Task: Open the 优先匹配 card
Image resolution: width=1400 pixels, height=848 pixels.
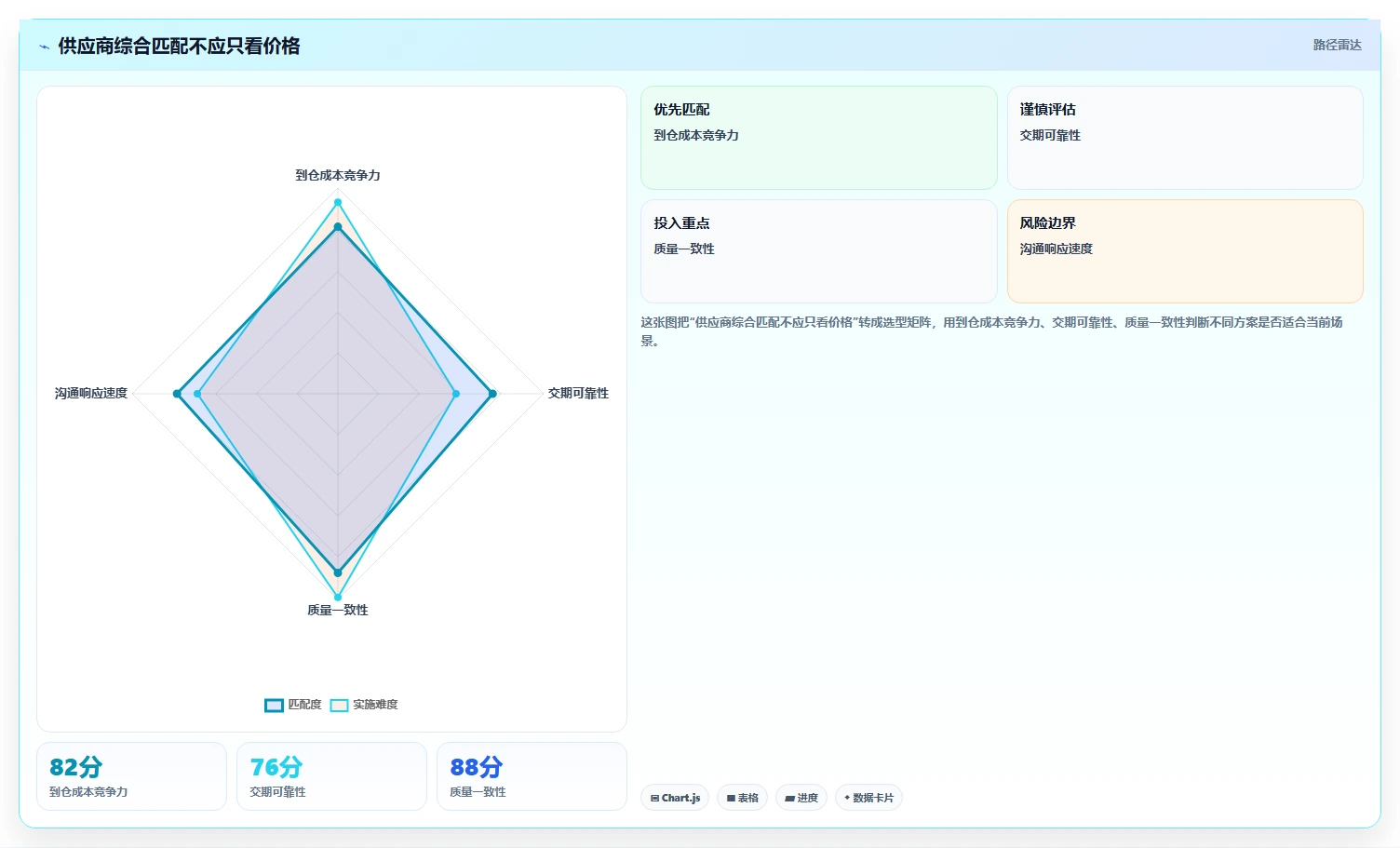Action: 818,138
